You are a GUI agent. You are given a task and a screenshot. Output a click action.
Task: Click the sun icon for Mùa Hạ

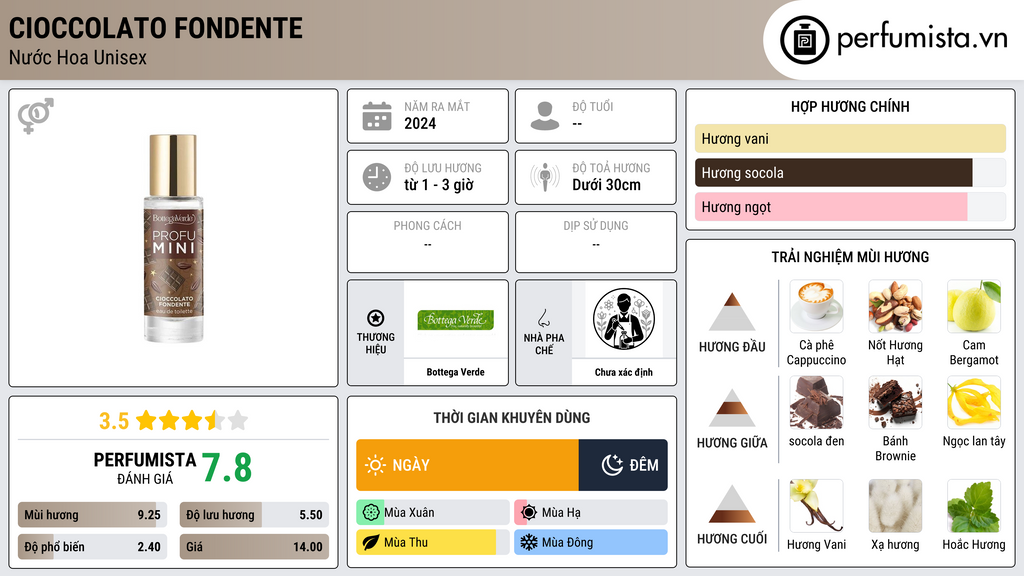tap(529, 513)
